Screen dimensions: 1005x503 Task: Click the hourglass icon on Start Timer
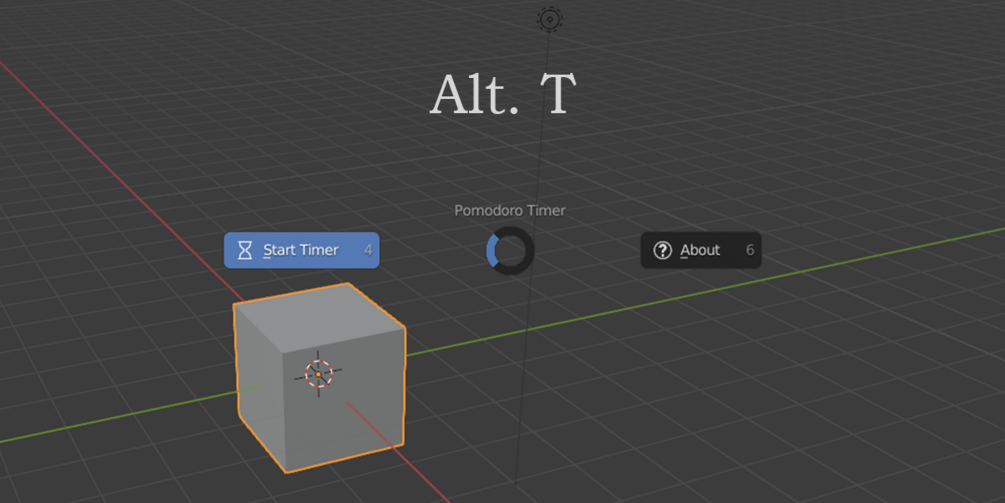pos(245,250)
